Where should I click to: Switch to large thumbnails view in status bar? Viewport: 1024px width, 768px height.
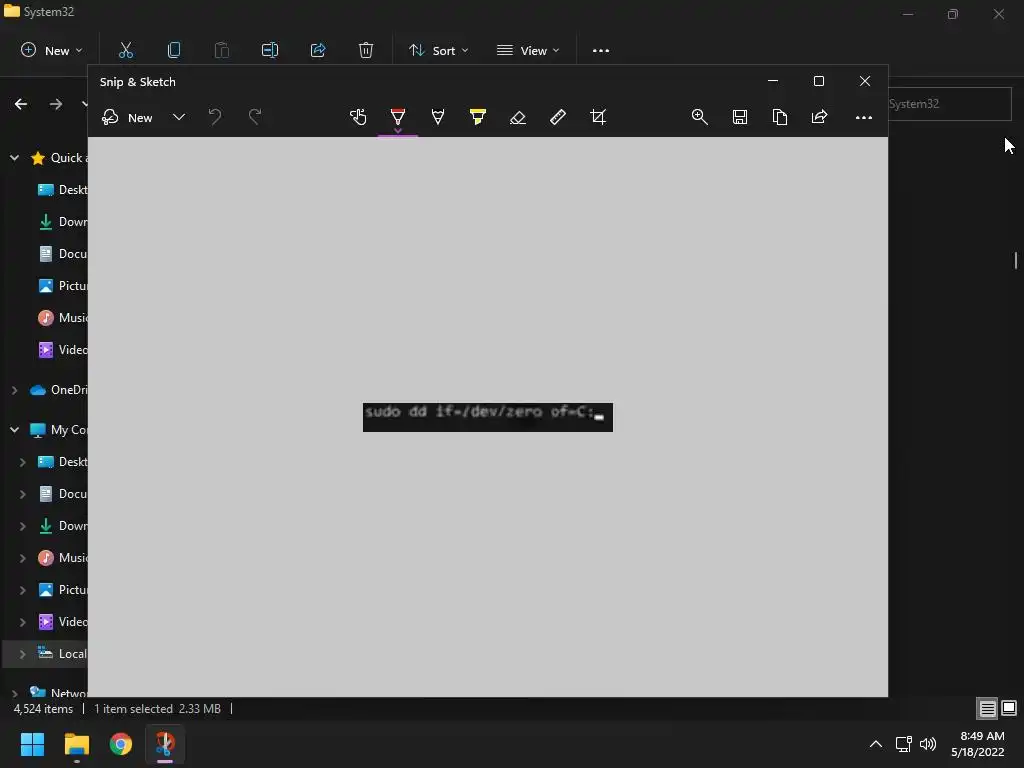(1009, 708)
